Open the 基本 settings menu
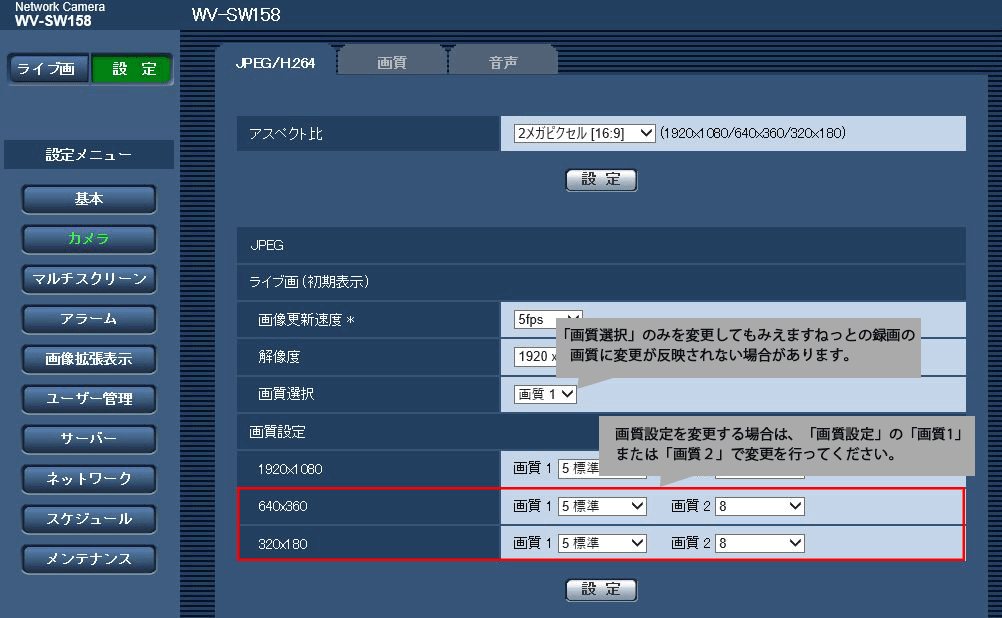 tap(89, 199)
